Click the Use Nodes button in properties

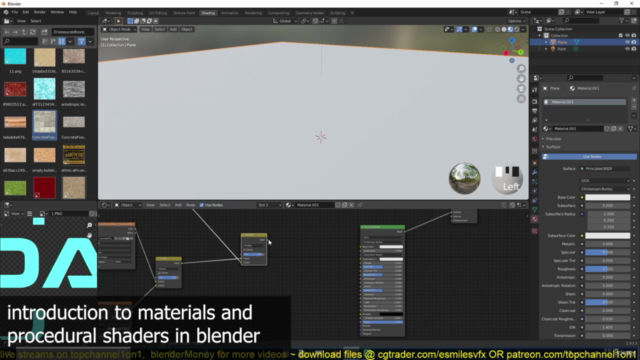pos(589,157)
